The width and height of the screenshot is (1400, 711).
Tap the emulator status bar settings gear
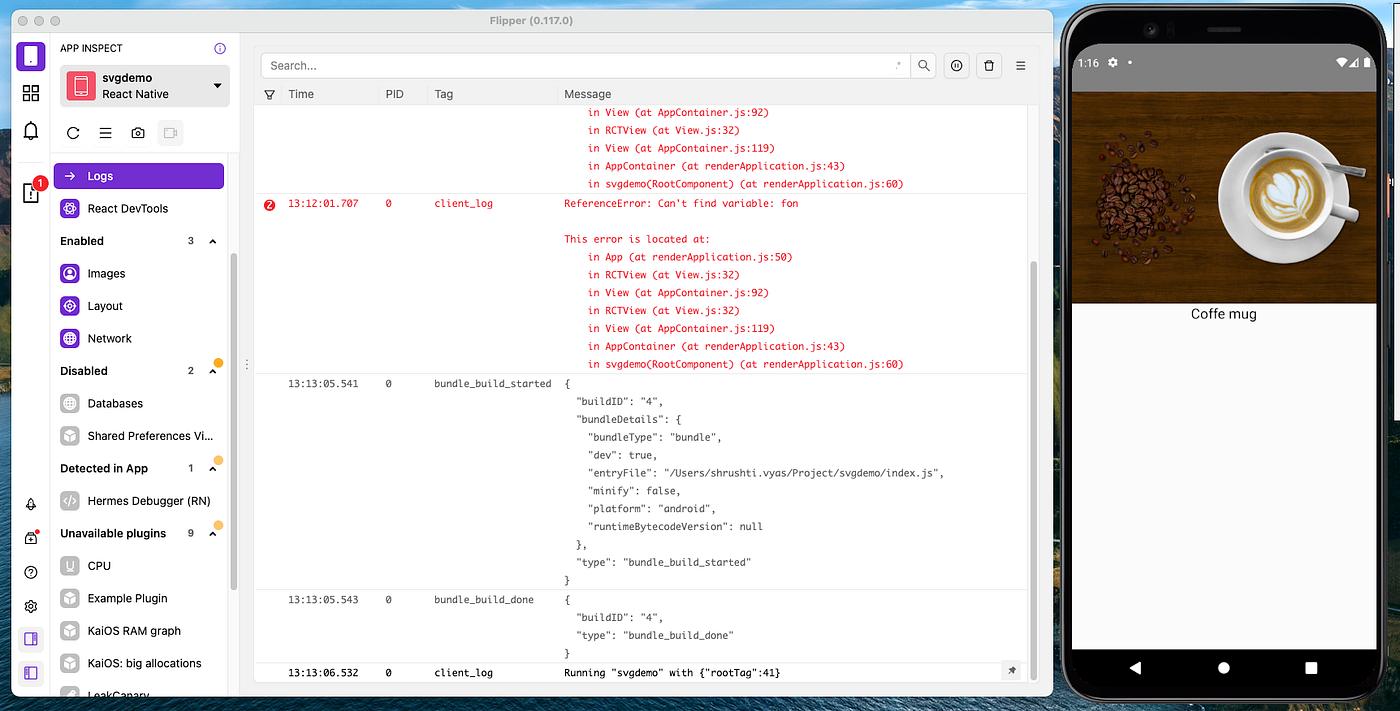click(1112, 62)
